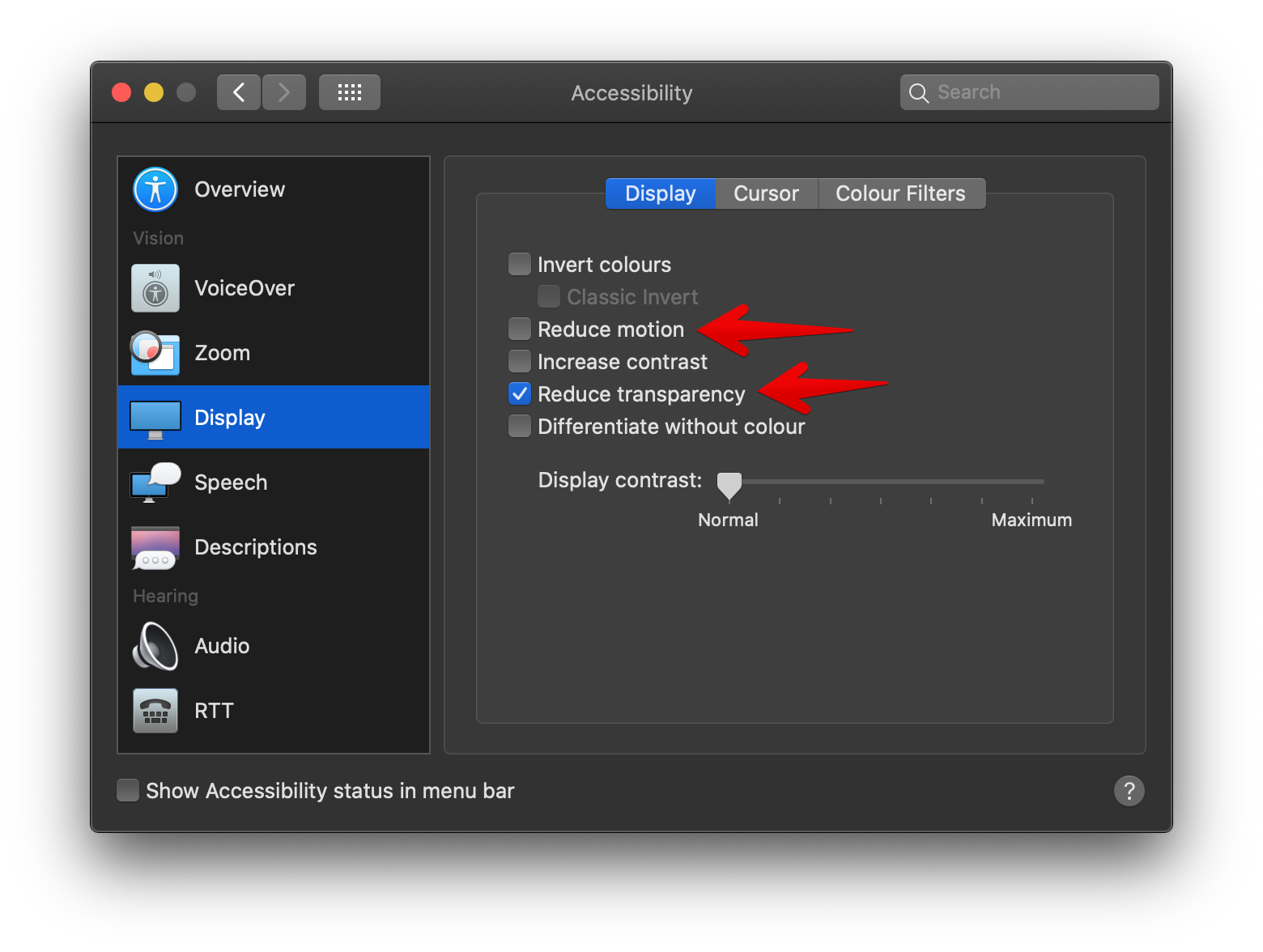The height and width of the screenshot is (952, 1263).
Task: Click the show all preferences grid button
Action: (x=349, y=91)
